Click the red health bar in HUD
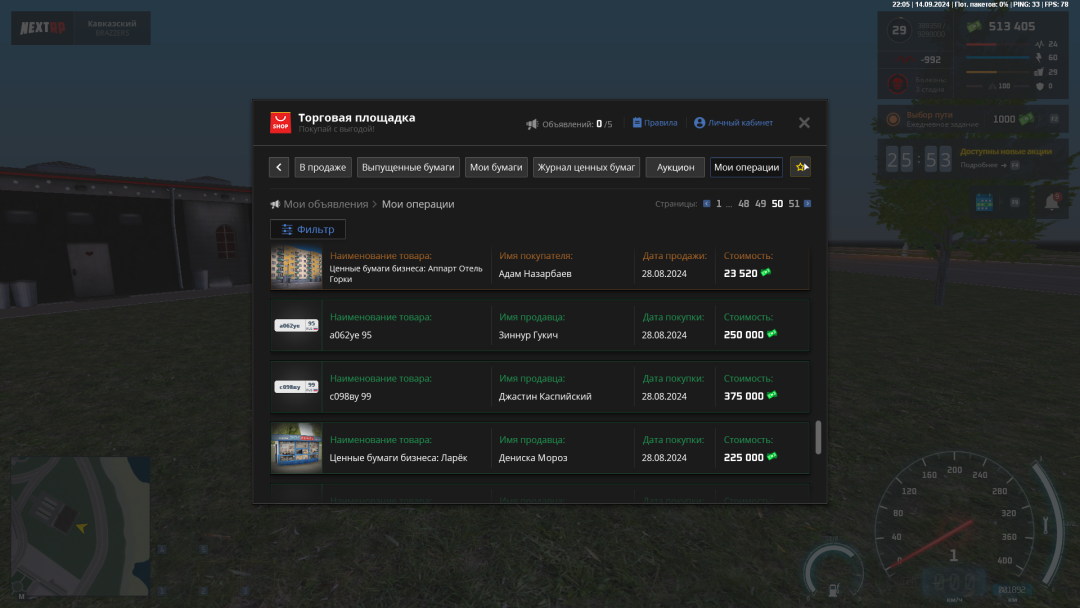Screen dimensions: 1080x608 (997, 44)
